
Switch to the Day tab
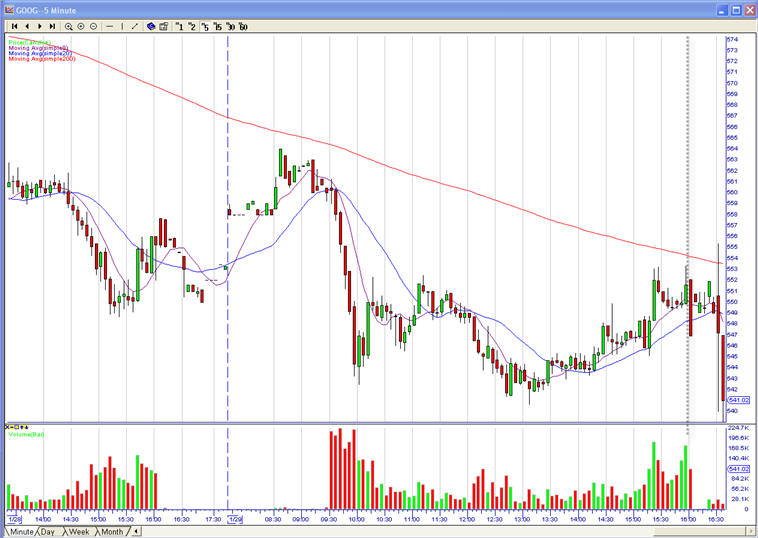click(x=46, y=531)
